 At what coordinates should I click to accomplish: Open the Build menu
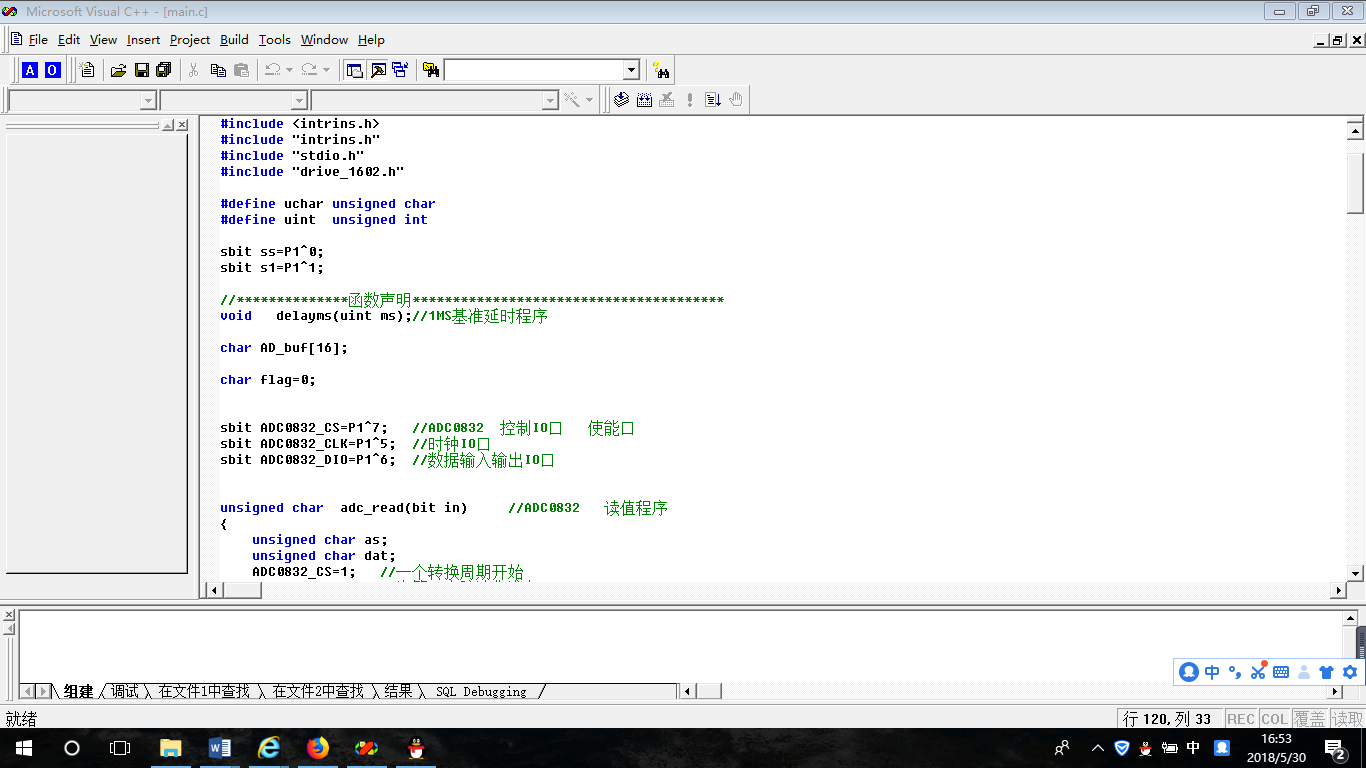tap(234, 40)
